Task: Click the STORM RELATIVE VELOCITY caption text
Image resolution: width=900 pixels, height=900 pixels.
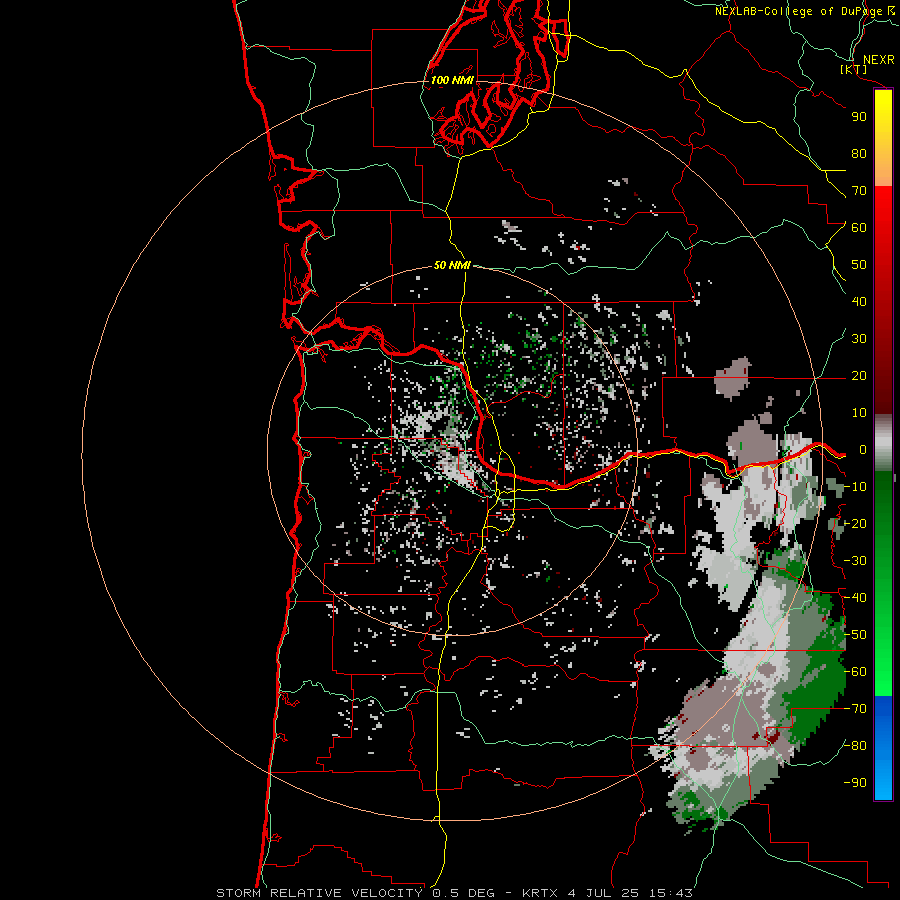Action: pos(319,893)
